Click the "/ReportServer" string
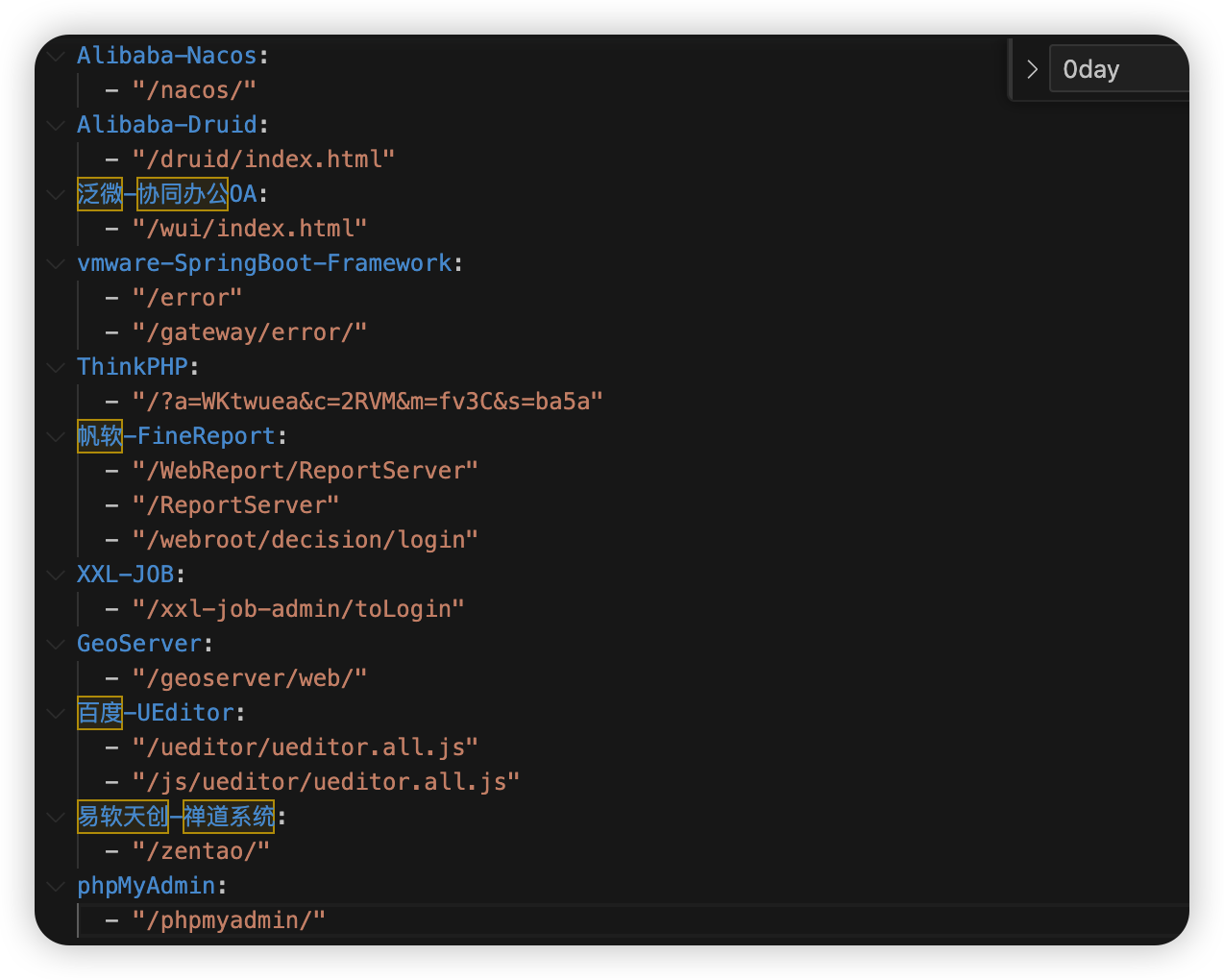The height and width of the screenshot is (980, 1224). (x=236, y=505)
